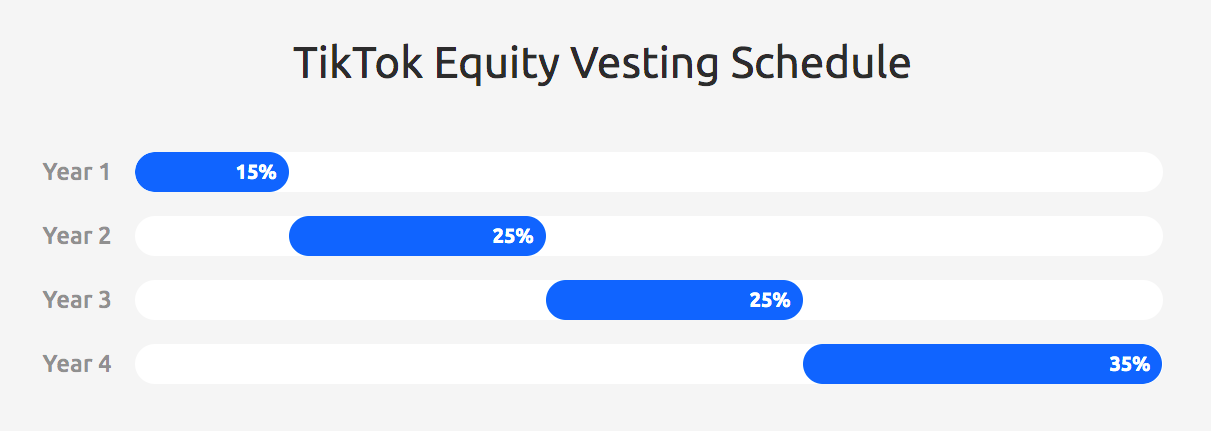Click Year 4 white track left of blue segment

point(469,364)
